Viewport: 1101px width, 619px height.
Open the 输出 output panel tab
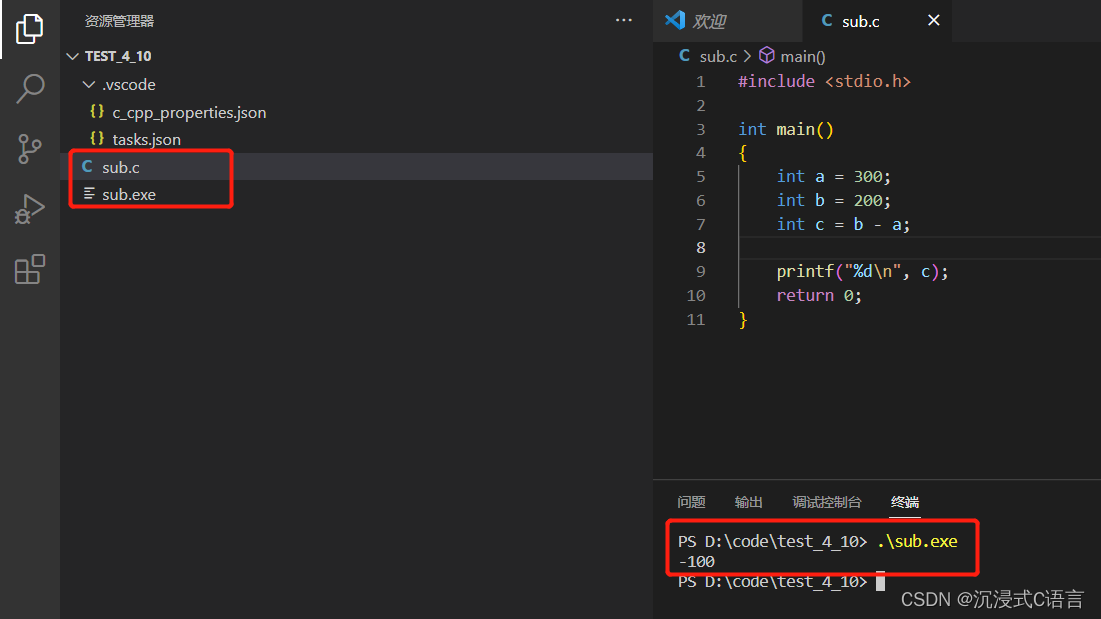pos(749,502)
